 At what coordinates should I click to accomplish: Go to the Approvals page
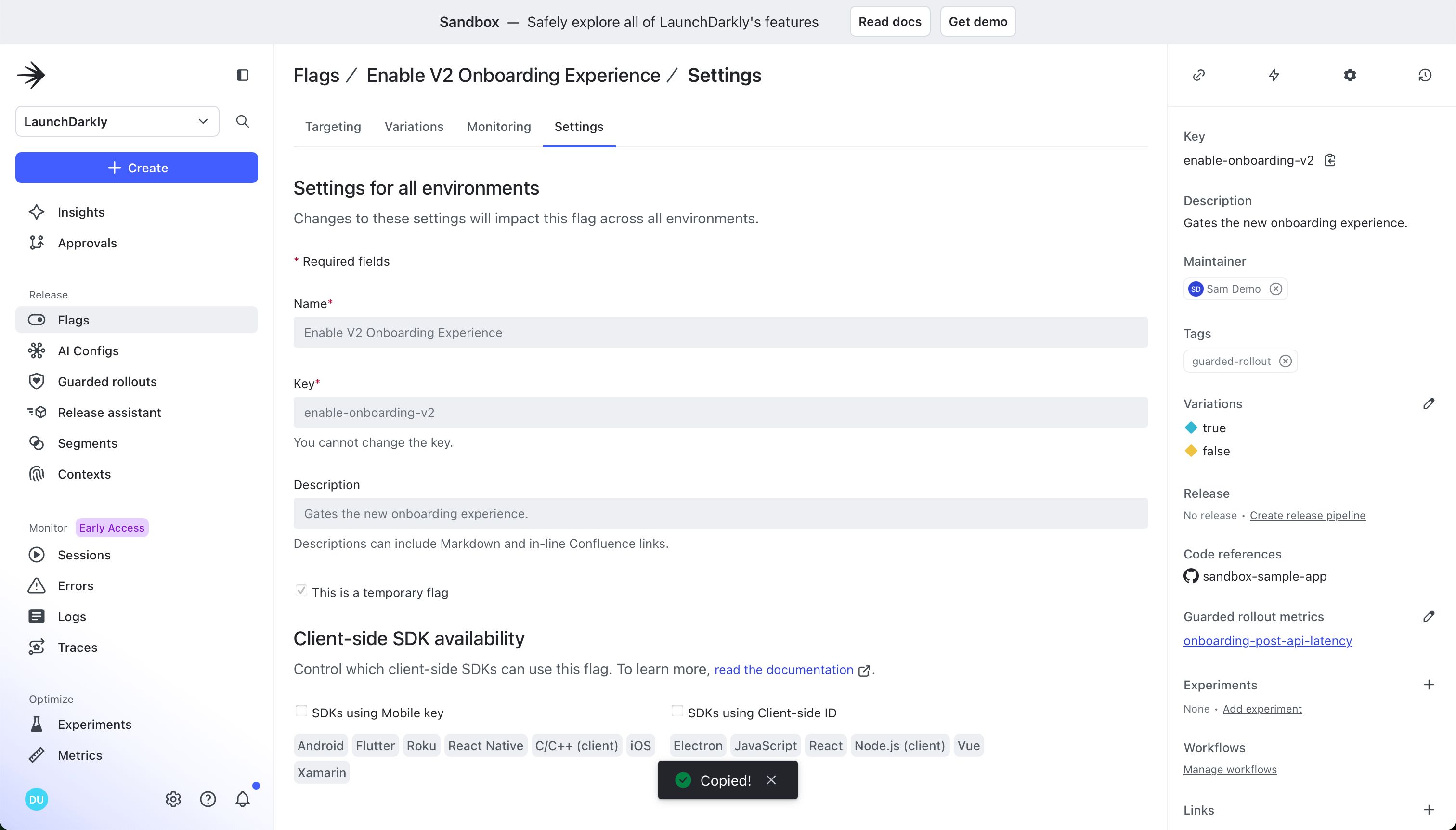click(137, 243)
